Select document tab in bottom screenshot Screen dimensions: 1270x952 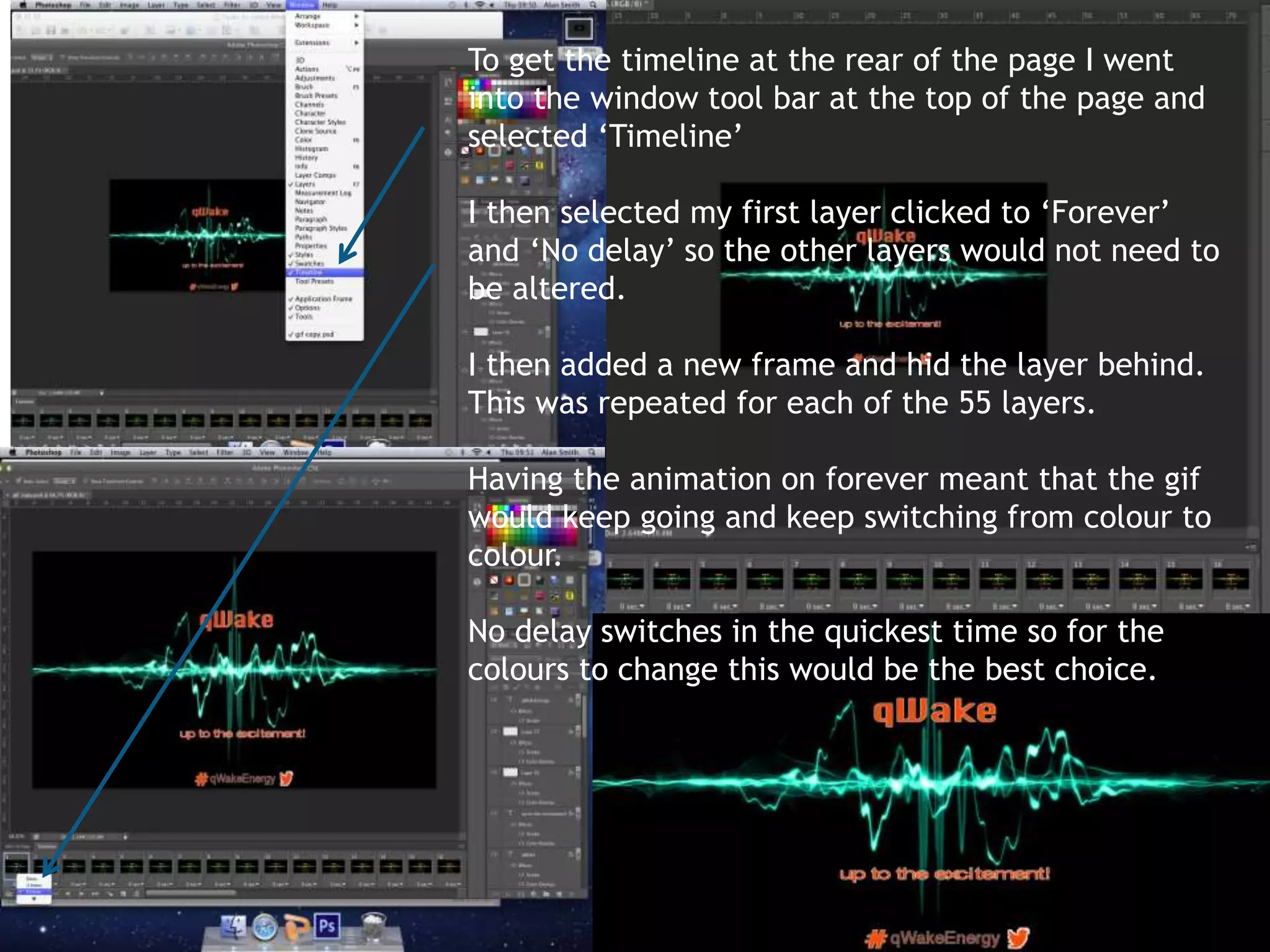pyautogui.click(x=46, y=495)
